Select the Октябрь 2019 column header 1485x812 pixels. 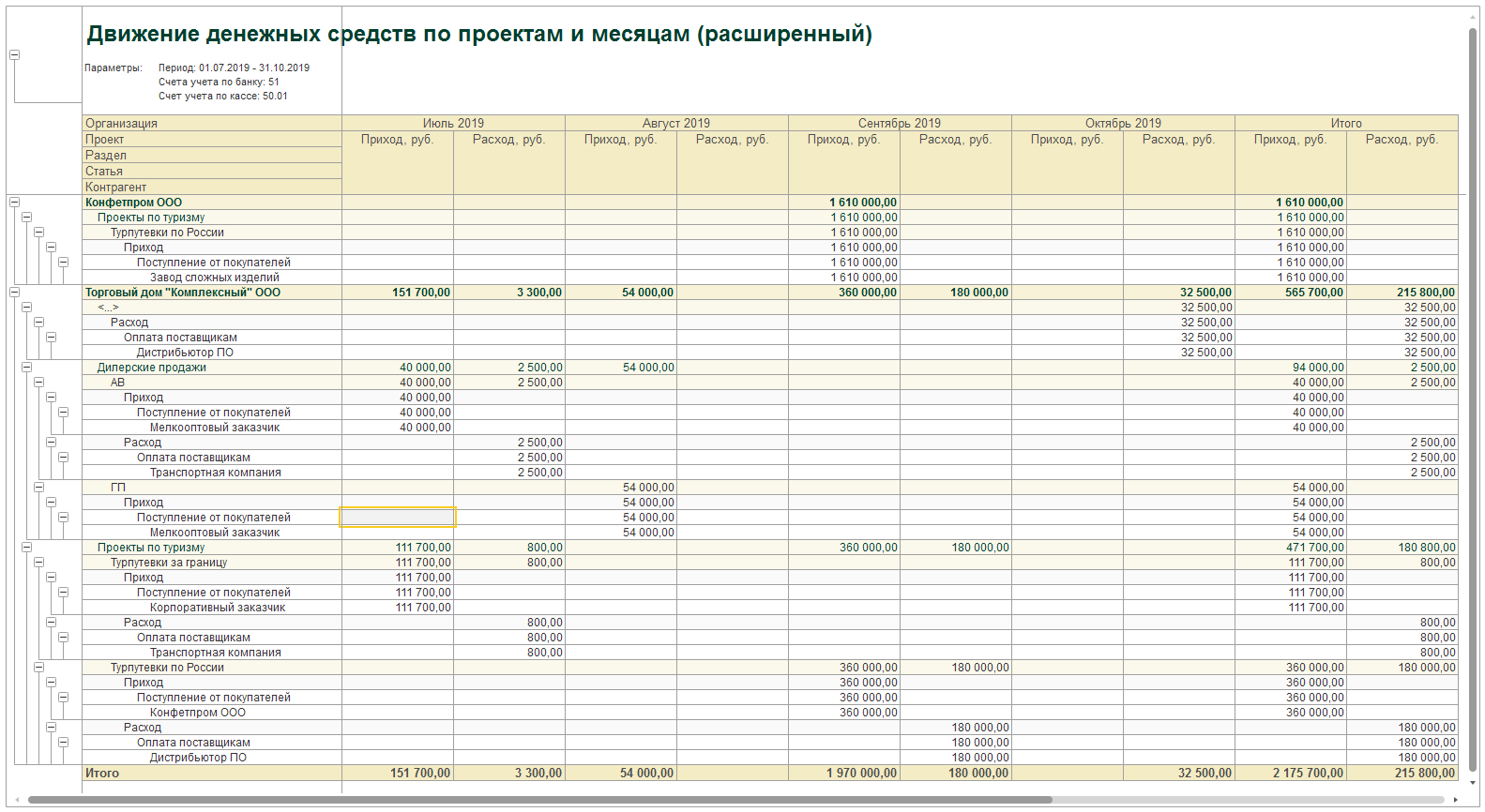point(1123,123)
